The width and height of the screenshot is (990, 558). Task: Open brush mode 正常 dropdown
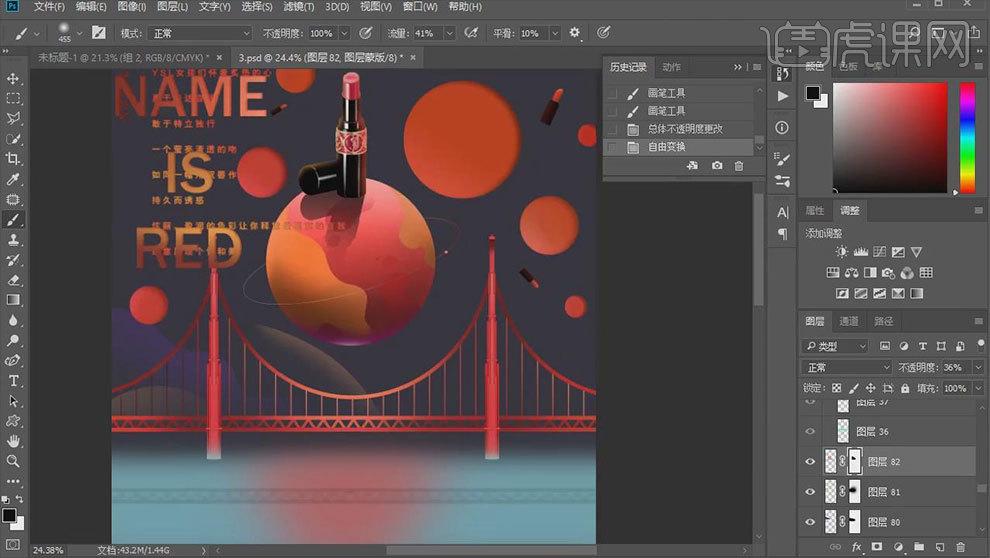pos(200,33)
